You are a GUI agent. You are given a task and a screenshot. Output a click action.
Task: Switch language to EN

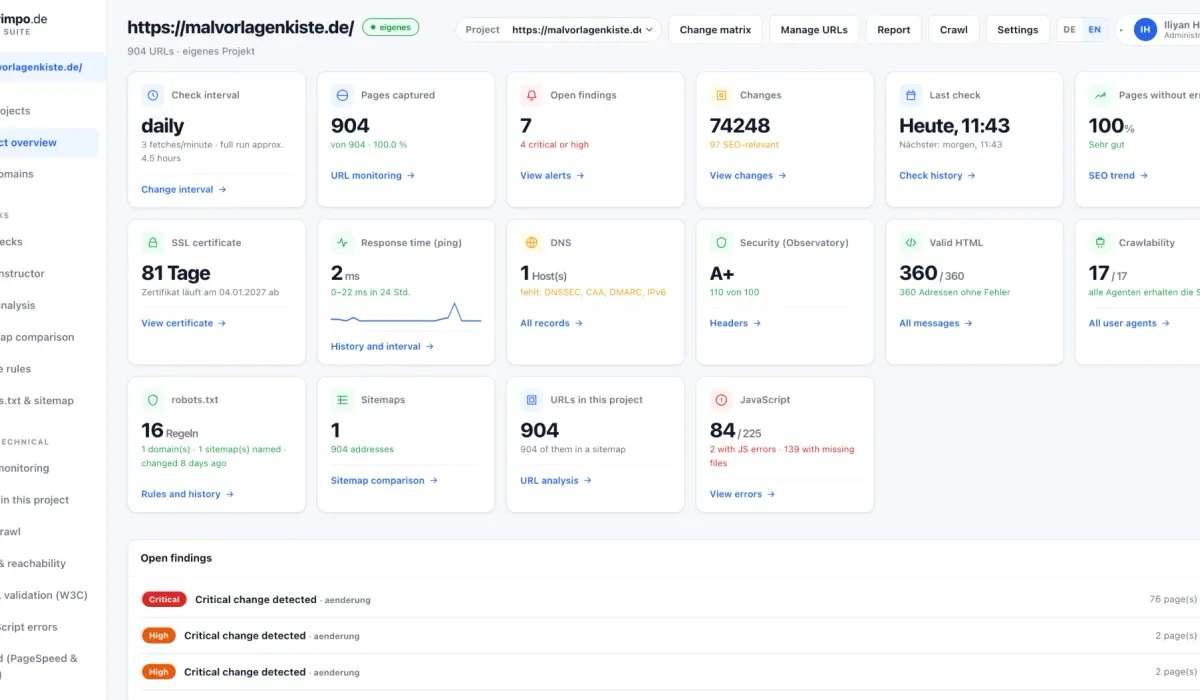1095,30
